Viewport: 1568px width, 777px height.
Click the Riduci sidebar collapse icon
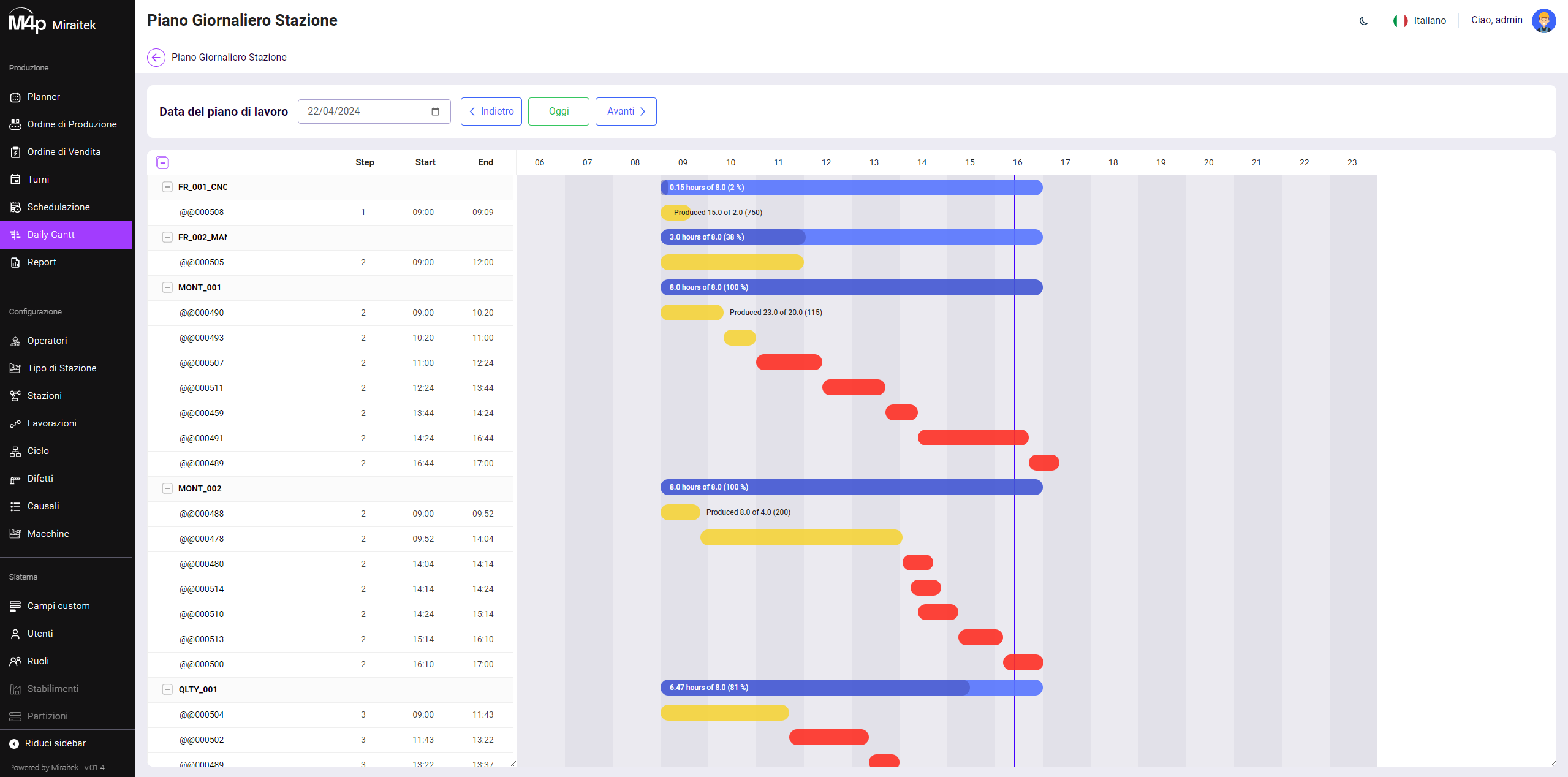click(x=14, y=744)
